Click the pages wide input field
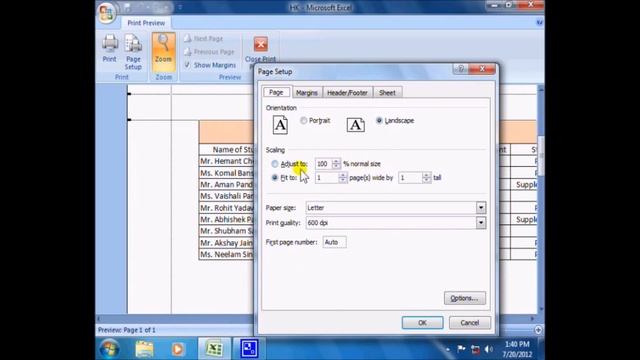 point(327,178)
